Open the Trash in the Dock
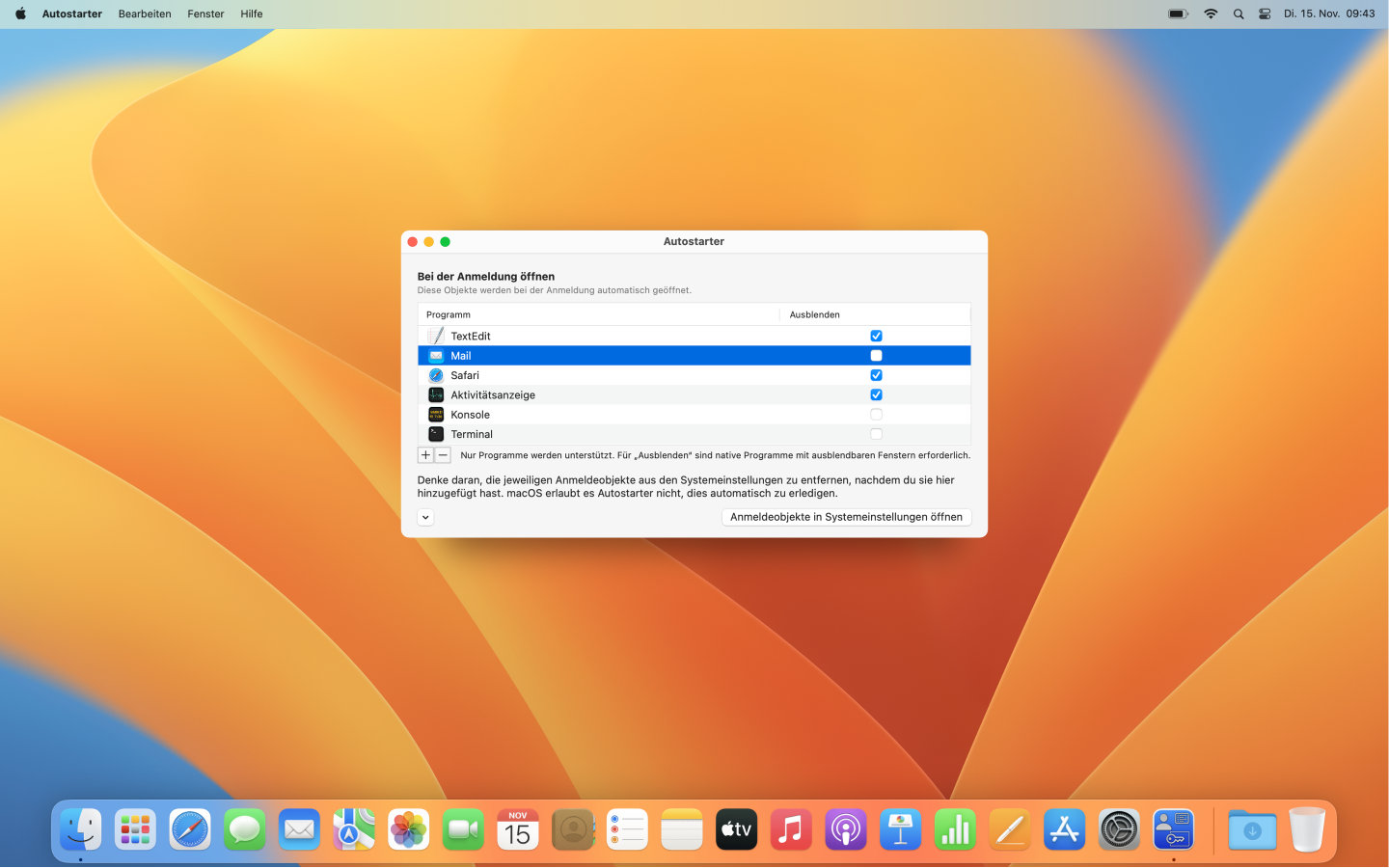1389x868 pixels. tap(1307, 829)
